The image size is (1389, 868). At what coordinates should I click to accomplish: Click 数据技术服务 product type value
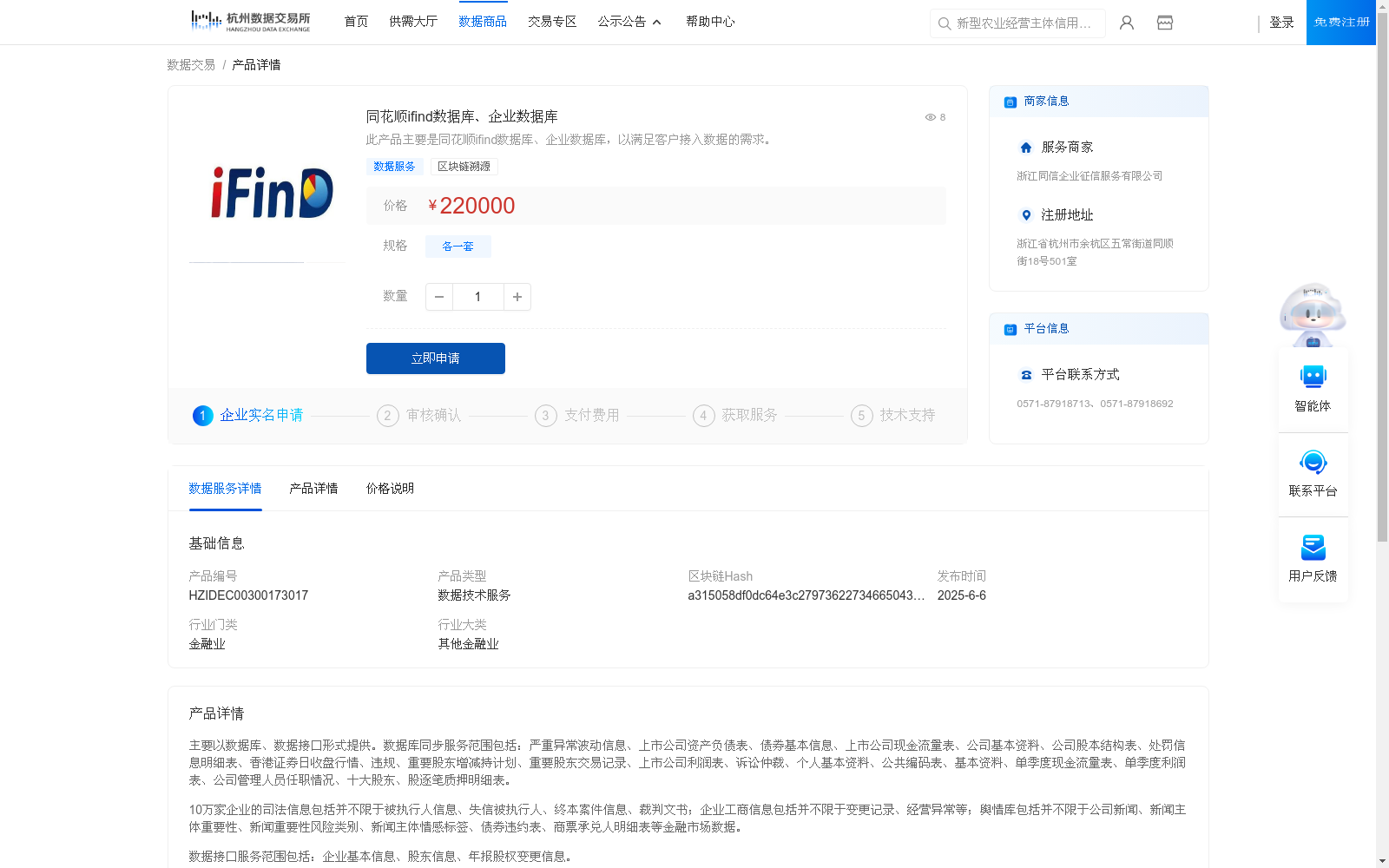click(474, 595)
